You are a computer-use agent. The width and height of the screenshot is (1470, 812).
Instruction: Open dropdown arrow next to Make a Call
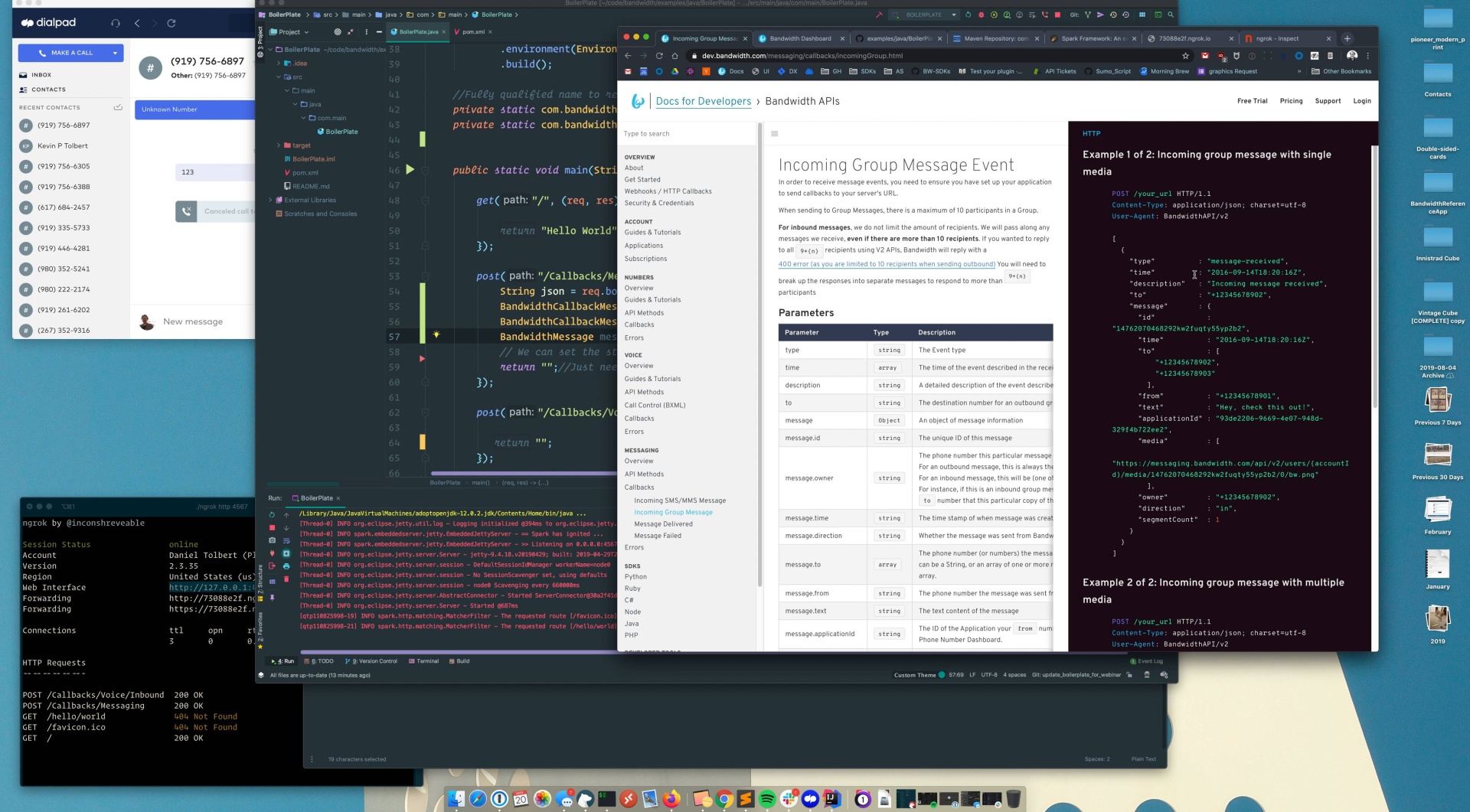click(x=115, y=53)
